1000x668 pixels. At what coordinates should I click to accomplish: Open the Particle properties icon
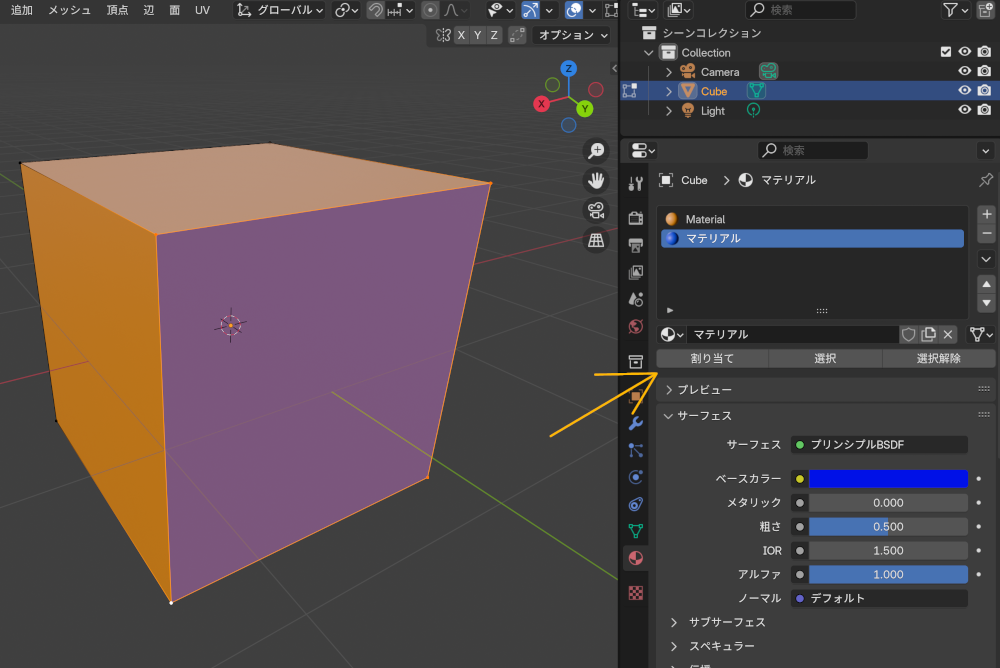coord(636,451)
